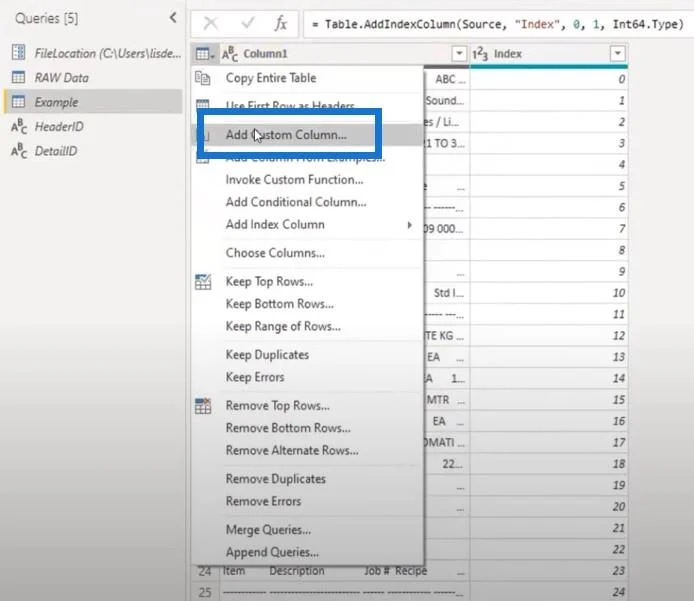Click the FileLocation parameter icon
This screenshot has width=694, height=601.
(x=19, y=52)
